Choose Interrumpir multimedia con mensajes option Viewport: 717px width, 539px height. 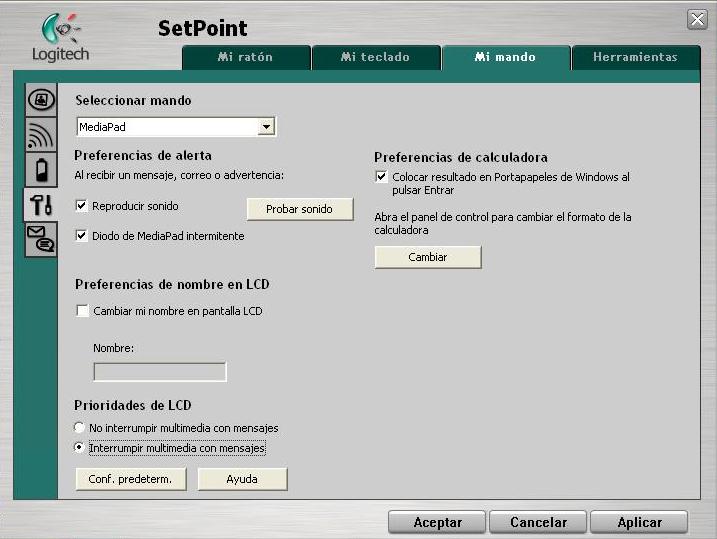pyautogui.click(x=80, y=449)
